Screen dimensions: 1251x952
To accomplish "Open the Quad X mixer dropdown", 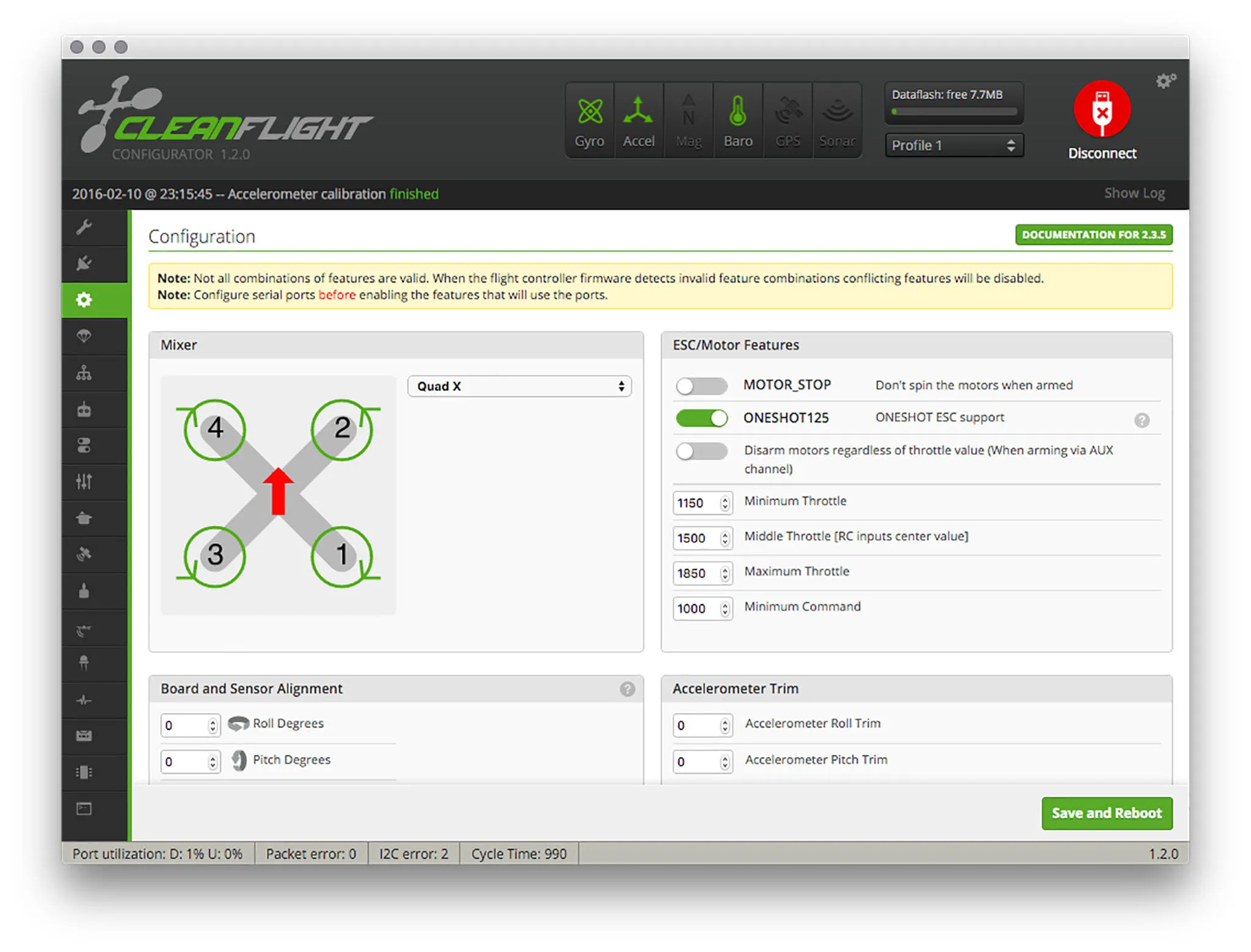I will (x=519, y=387).
